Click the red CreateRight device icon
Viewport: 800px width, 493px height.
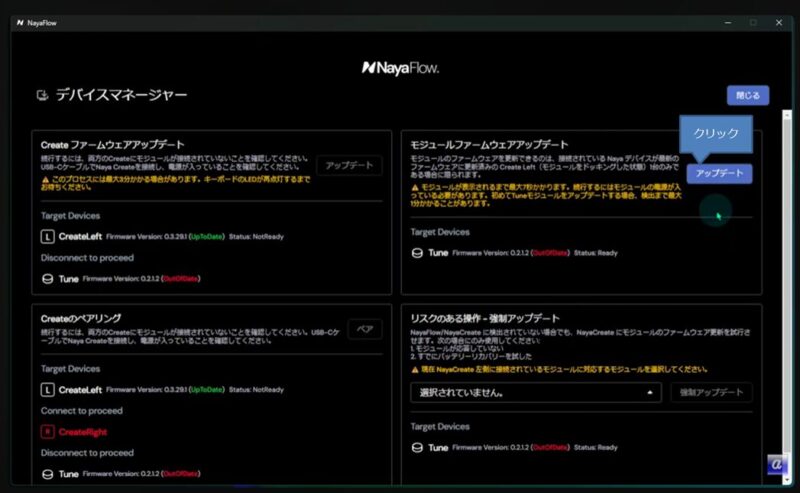(47, 432)
